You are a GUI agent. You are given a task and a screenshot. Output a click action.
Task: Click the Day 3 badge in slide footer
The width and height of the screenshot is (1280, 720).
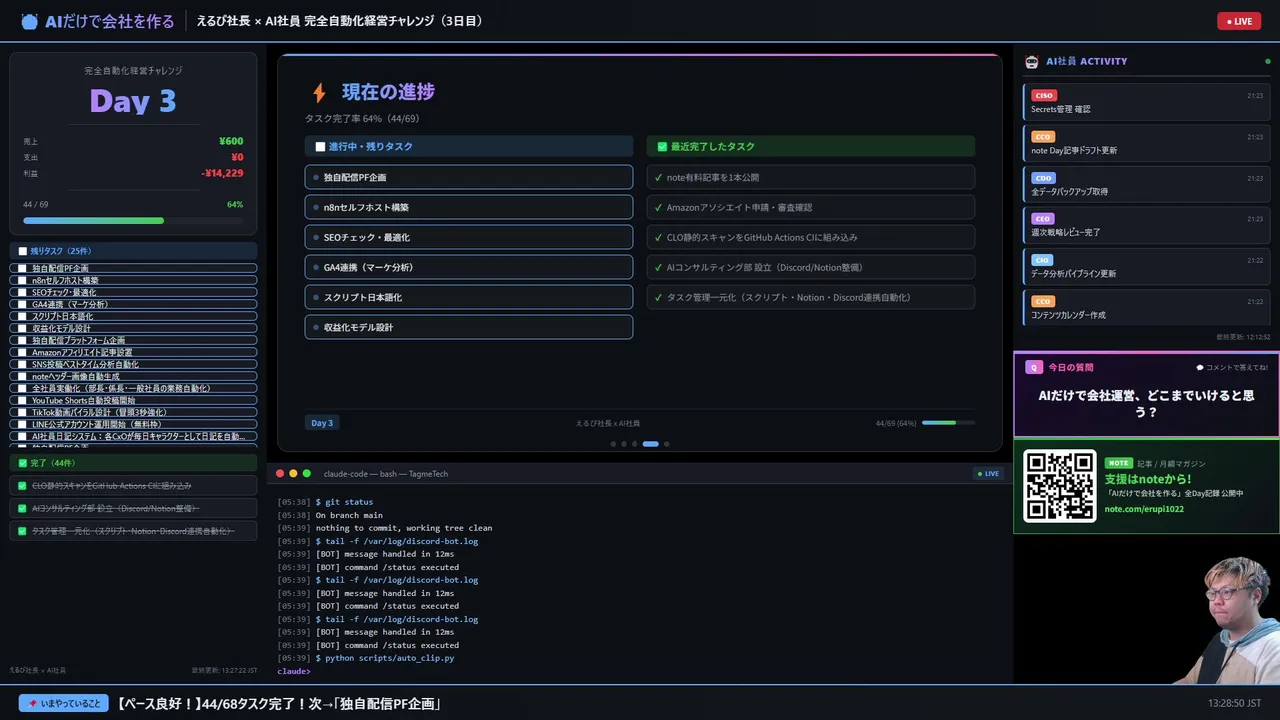[322, 423]
